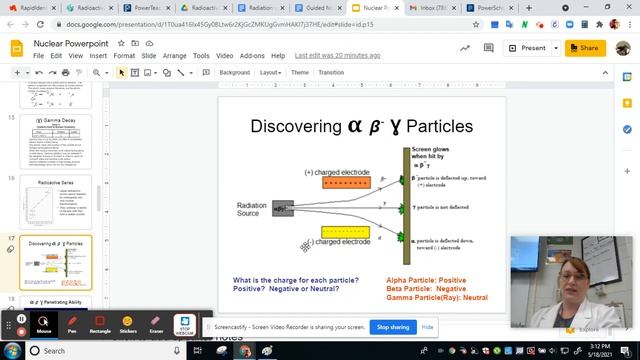Select the Text box tool
Viewport: 640px width, 360px height.
point(135,73)
